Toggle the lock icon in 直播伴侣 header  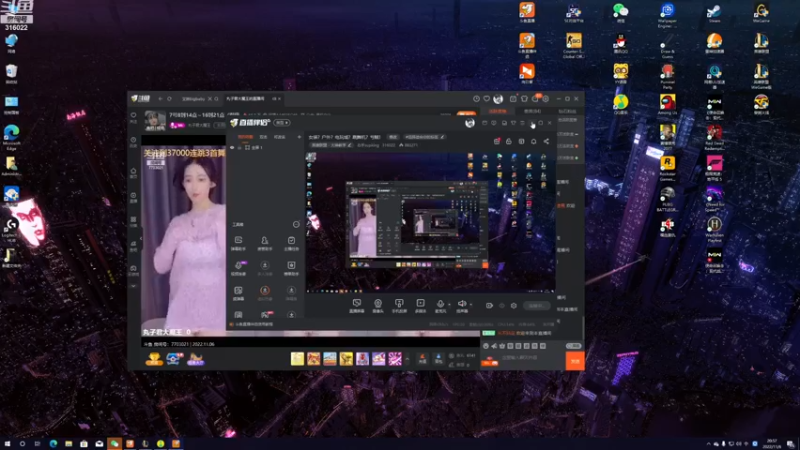509,141
